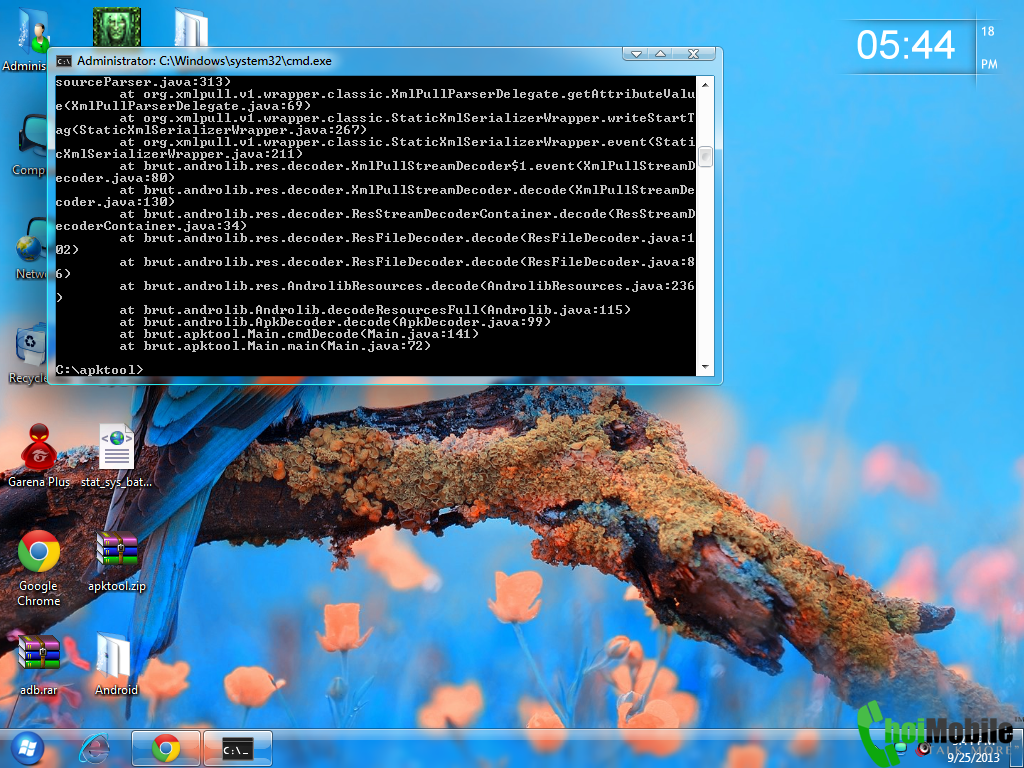This screenshot has width=1024, height=768.
Task: Select the green face game icon
Action: pyautogui.click(x=117, y=27)
